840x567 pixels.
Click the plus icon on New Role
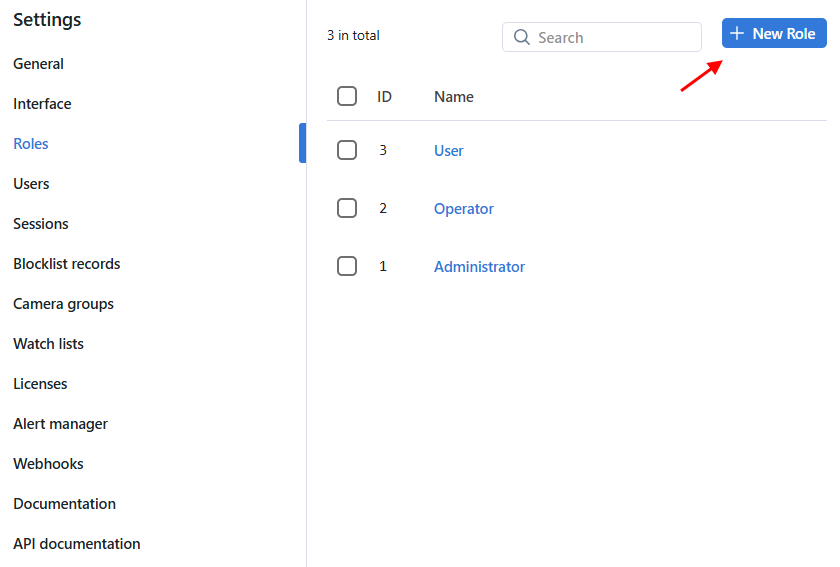(737, 33)
